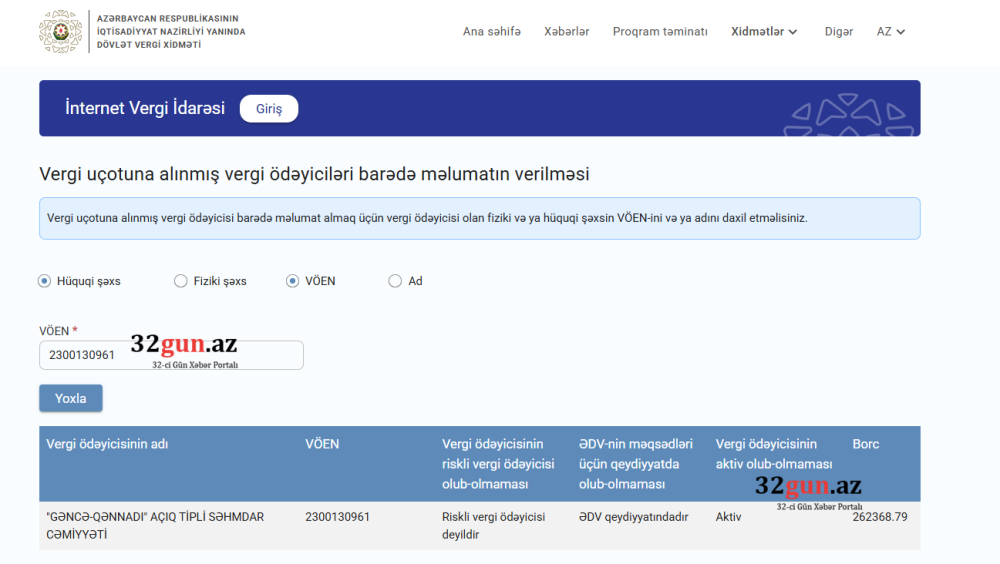
Task: Expand the Xidmətlər dropdown menu
Action: tap(764, 32)
